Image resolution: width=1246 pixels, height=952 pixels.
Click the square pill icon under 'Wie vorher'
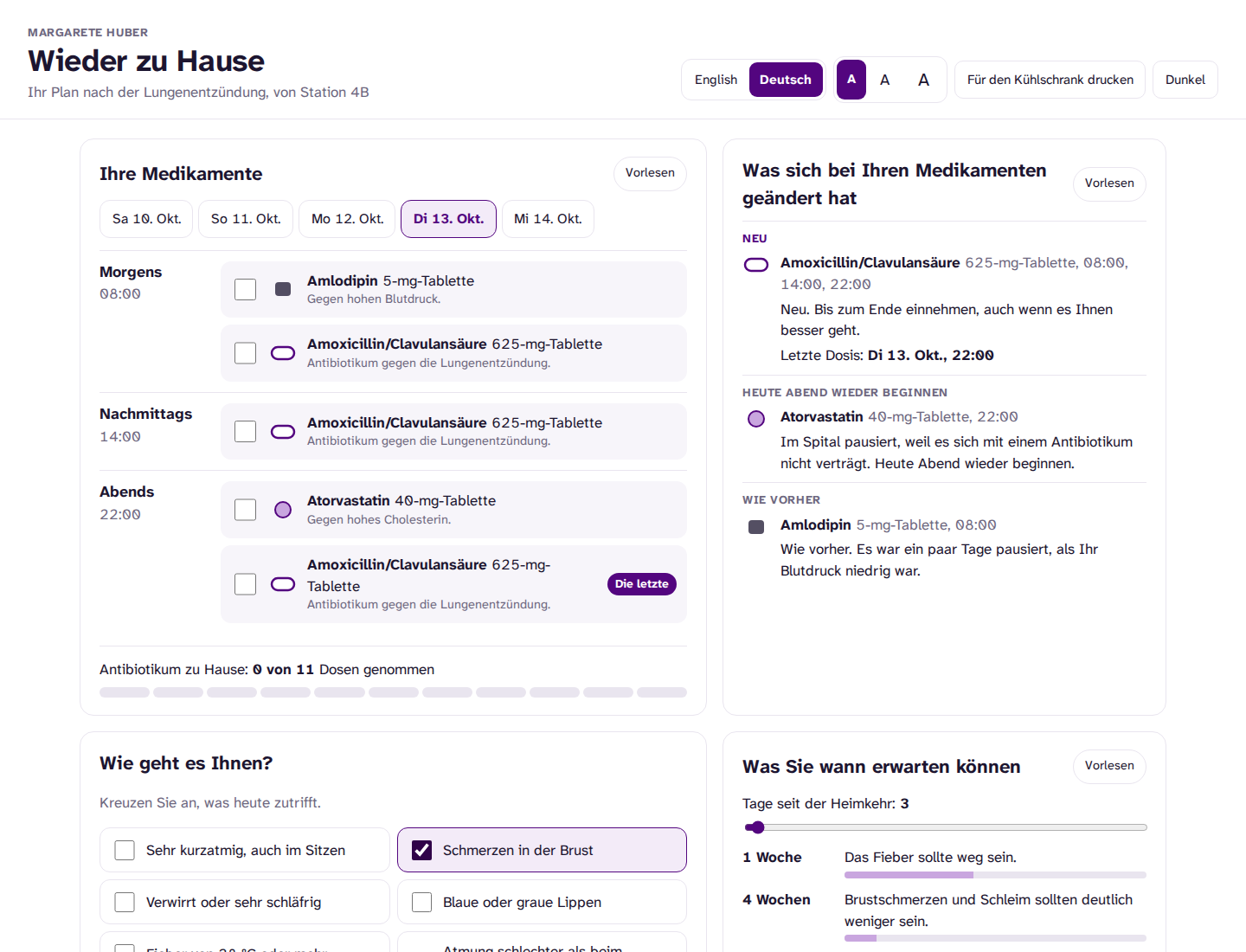[756, 527]
